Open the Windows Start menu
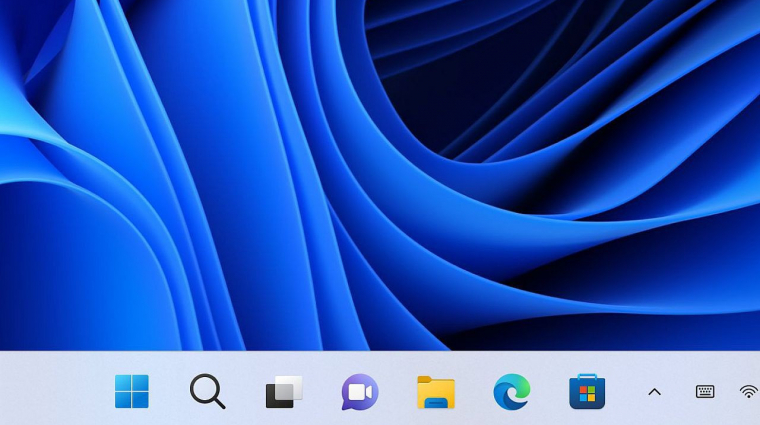The width and height of the screenshot is (760, 425). 132,391
